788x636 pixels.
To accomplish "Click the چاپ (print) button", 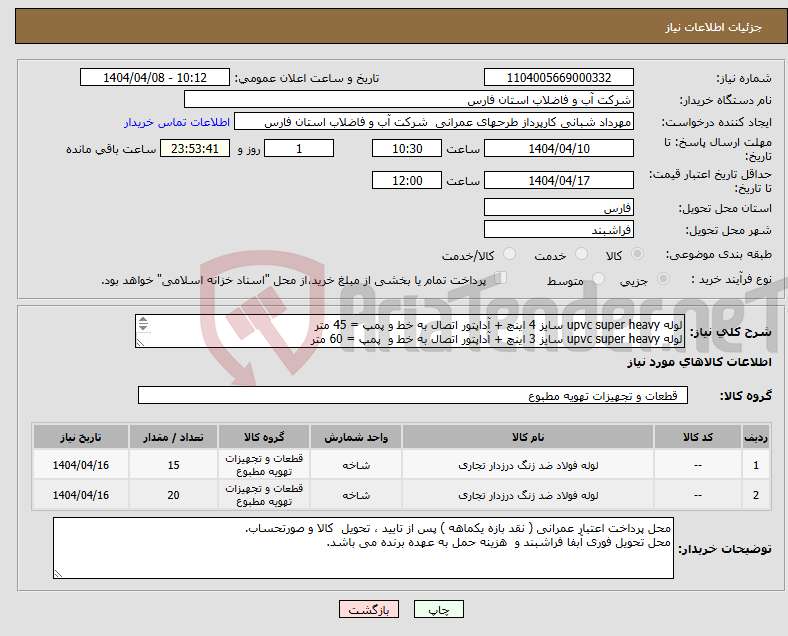I will point(438,609).
